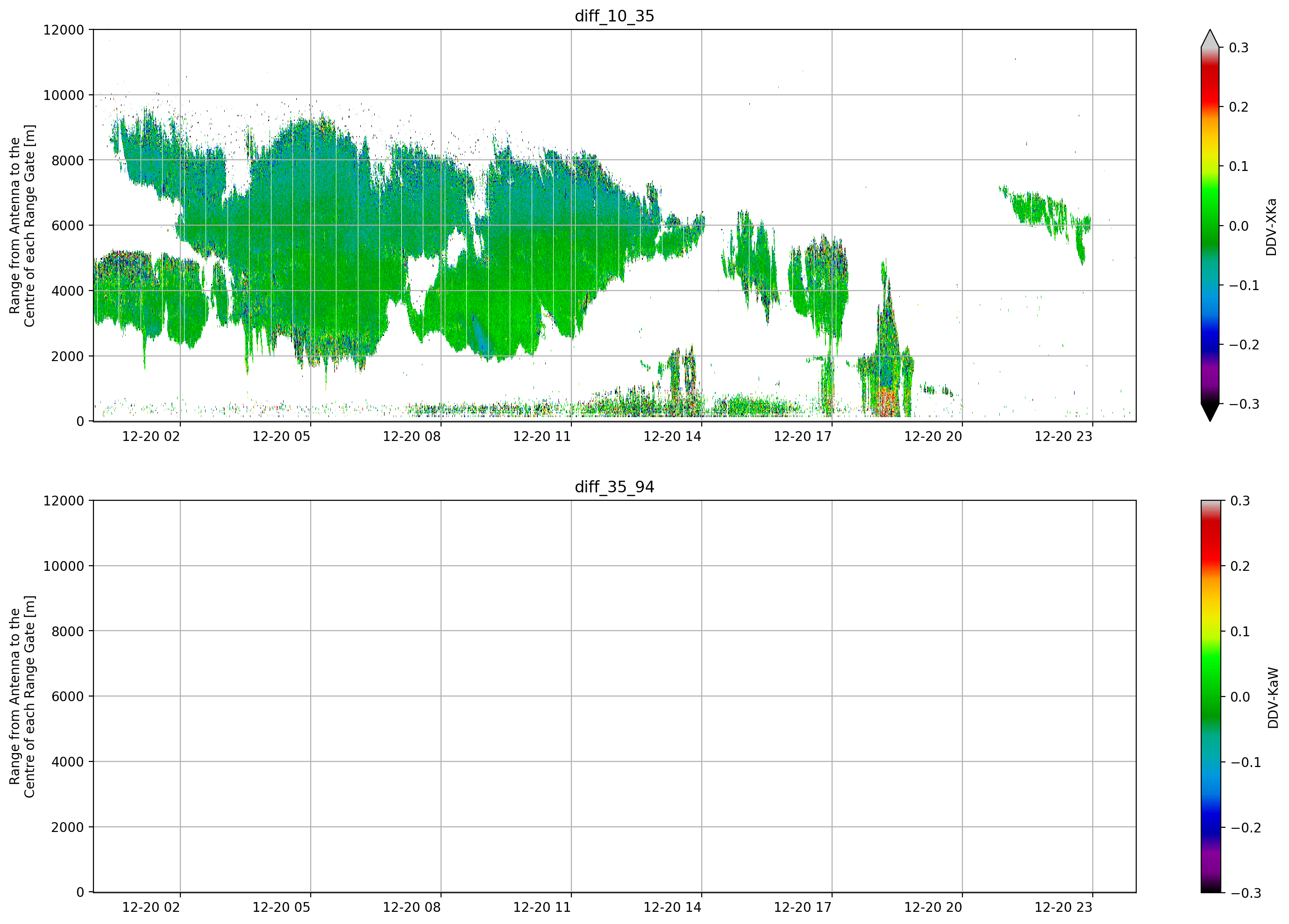Click the DDV-XKa color gradient bar
The height and width of the screenshot is (924, 1289).
pos(1210,226)
